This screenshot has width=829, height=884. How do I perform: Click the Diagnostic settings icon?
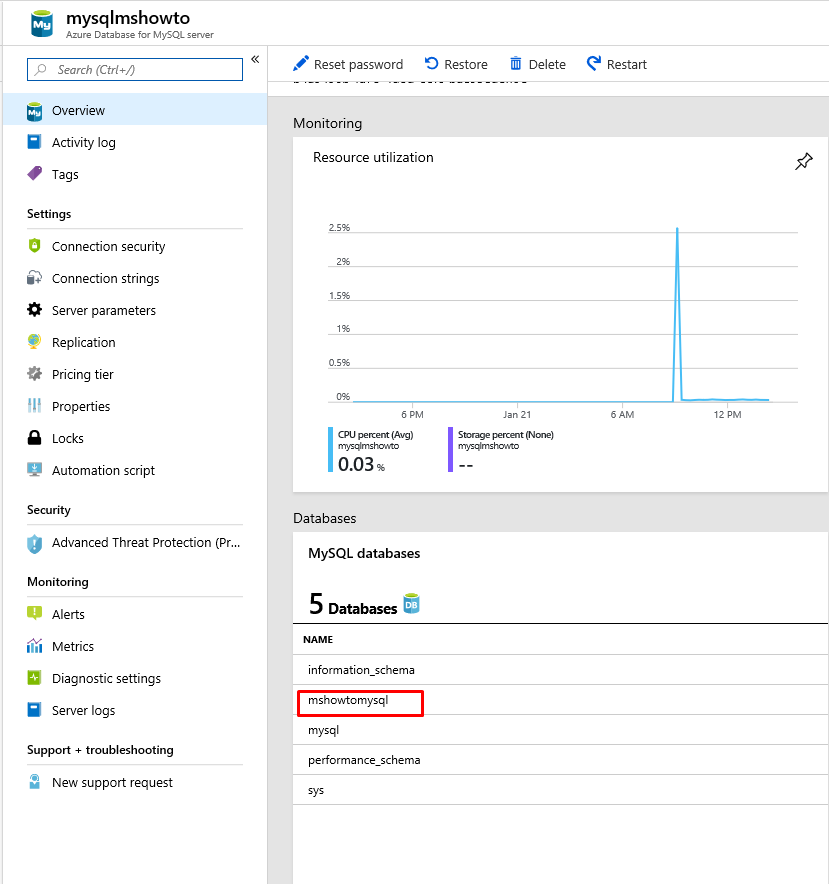point(34,677)
